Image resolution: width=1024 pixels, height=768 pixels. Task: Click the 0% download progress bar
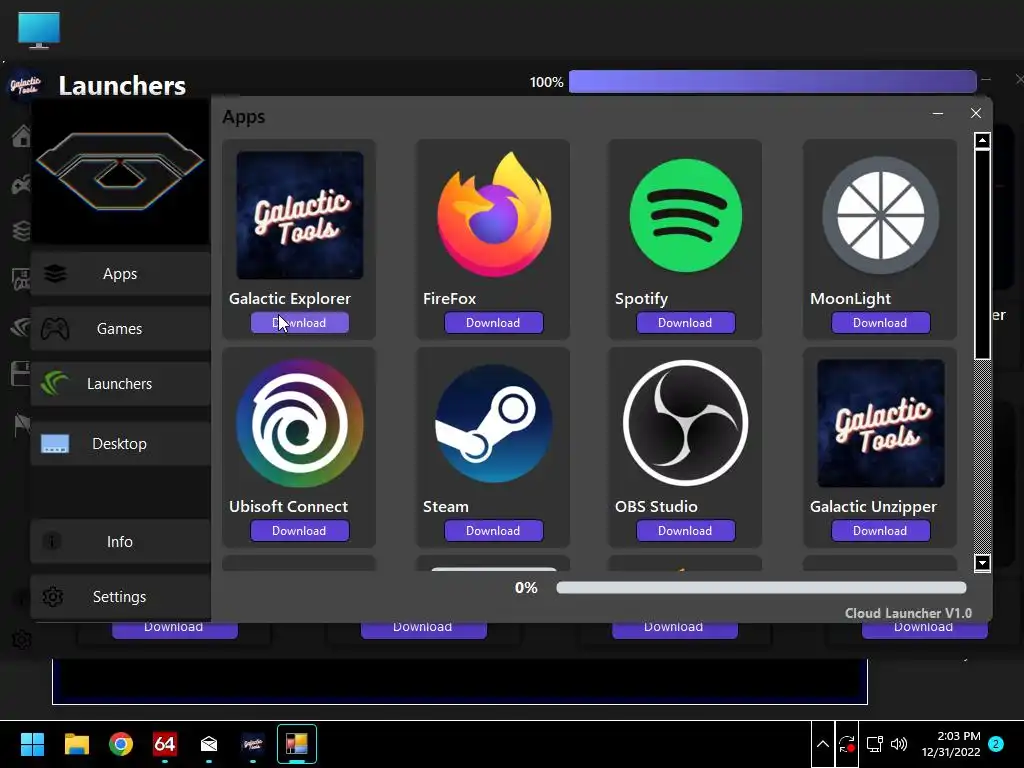coord(761,588)
